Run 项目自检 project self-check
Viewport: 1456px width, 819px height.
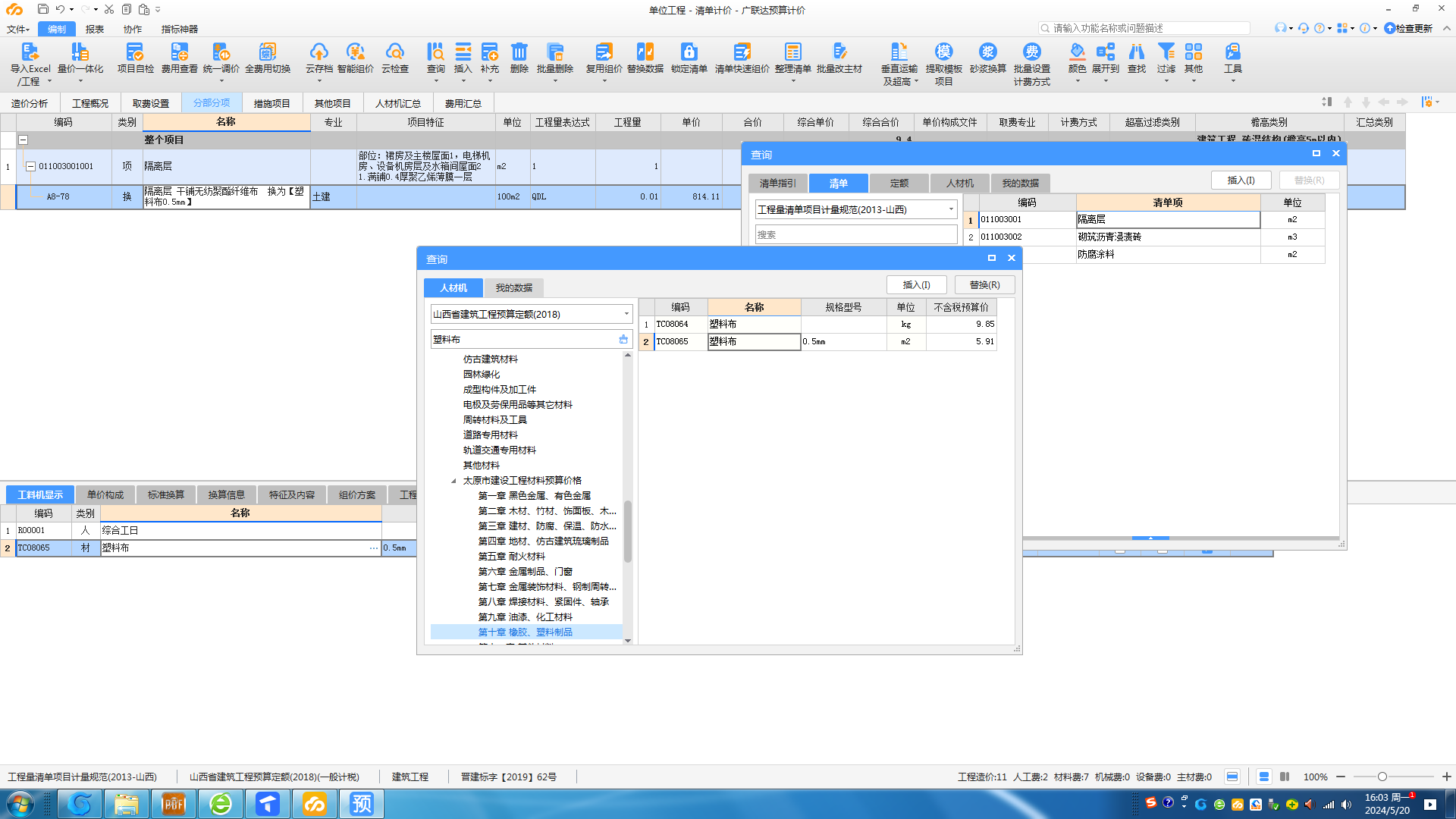coord(135,59)
